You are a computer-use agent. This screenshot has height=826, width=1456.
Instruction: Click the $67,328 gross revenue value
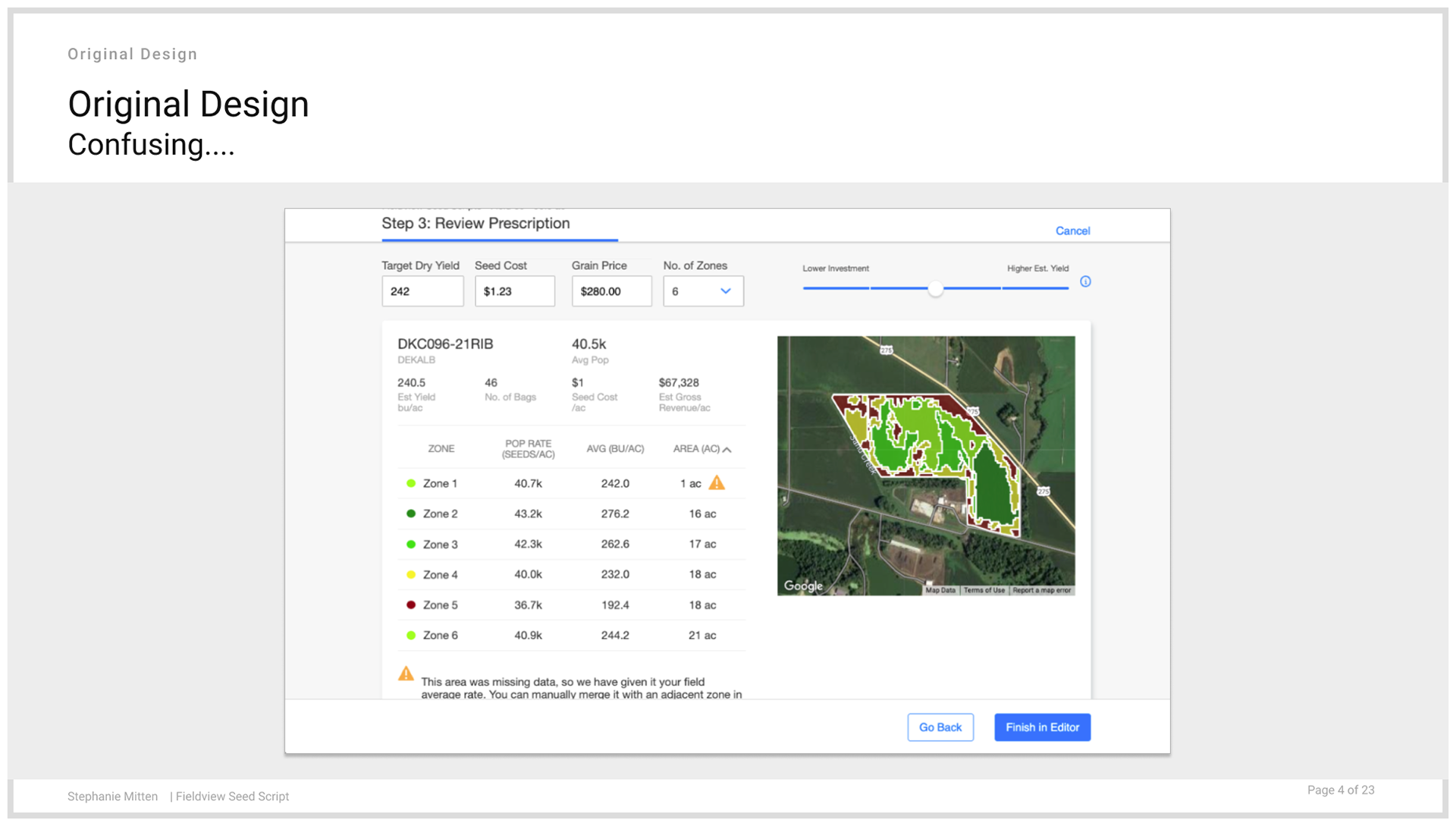click(679, 382)
